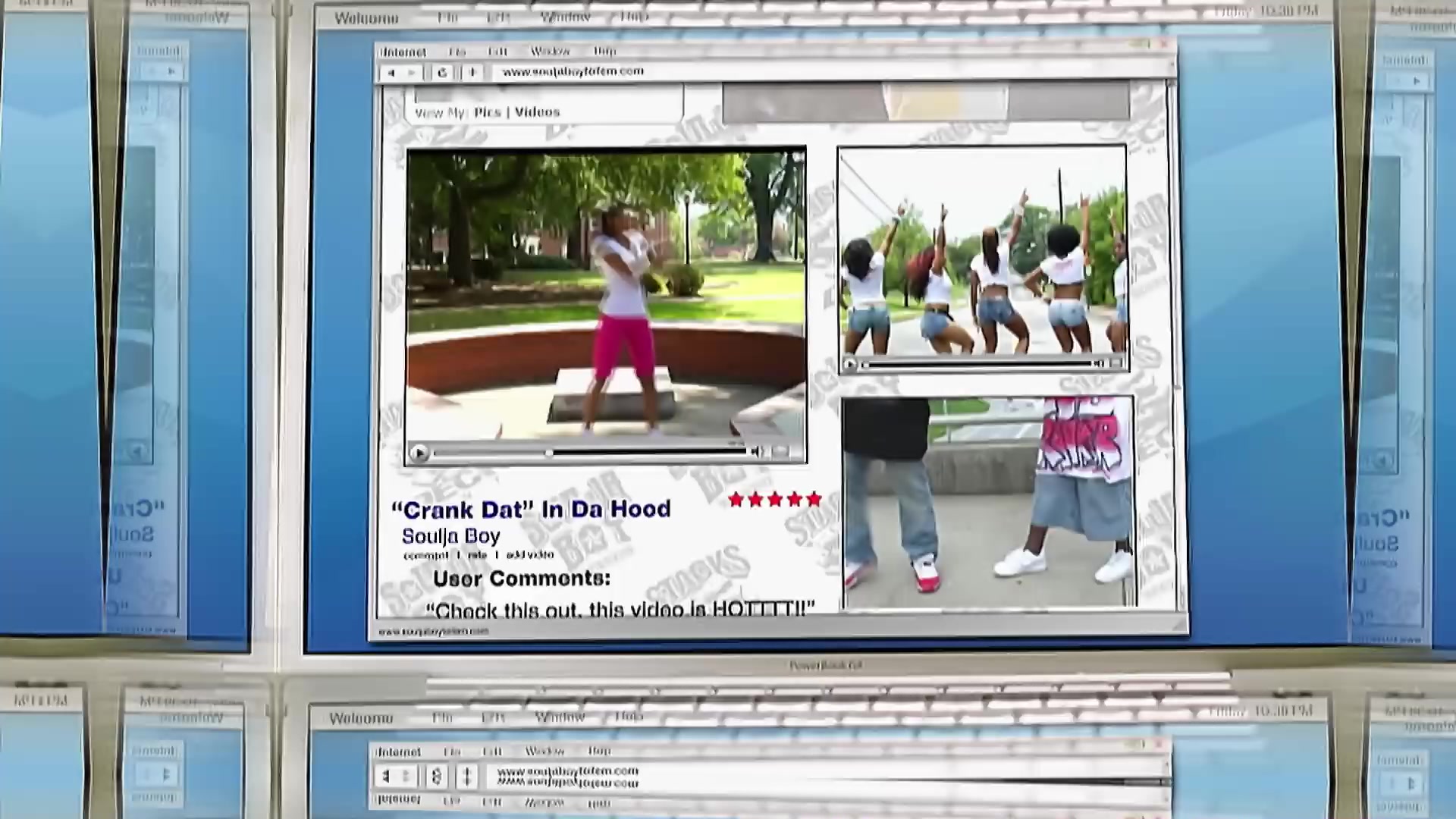Click the browser reload icon

(442, 73)
